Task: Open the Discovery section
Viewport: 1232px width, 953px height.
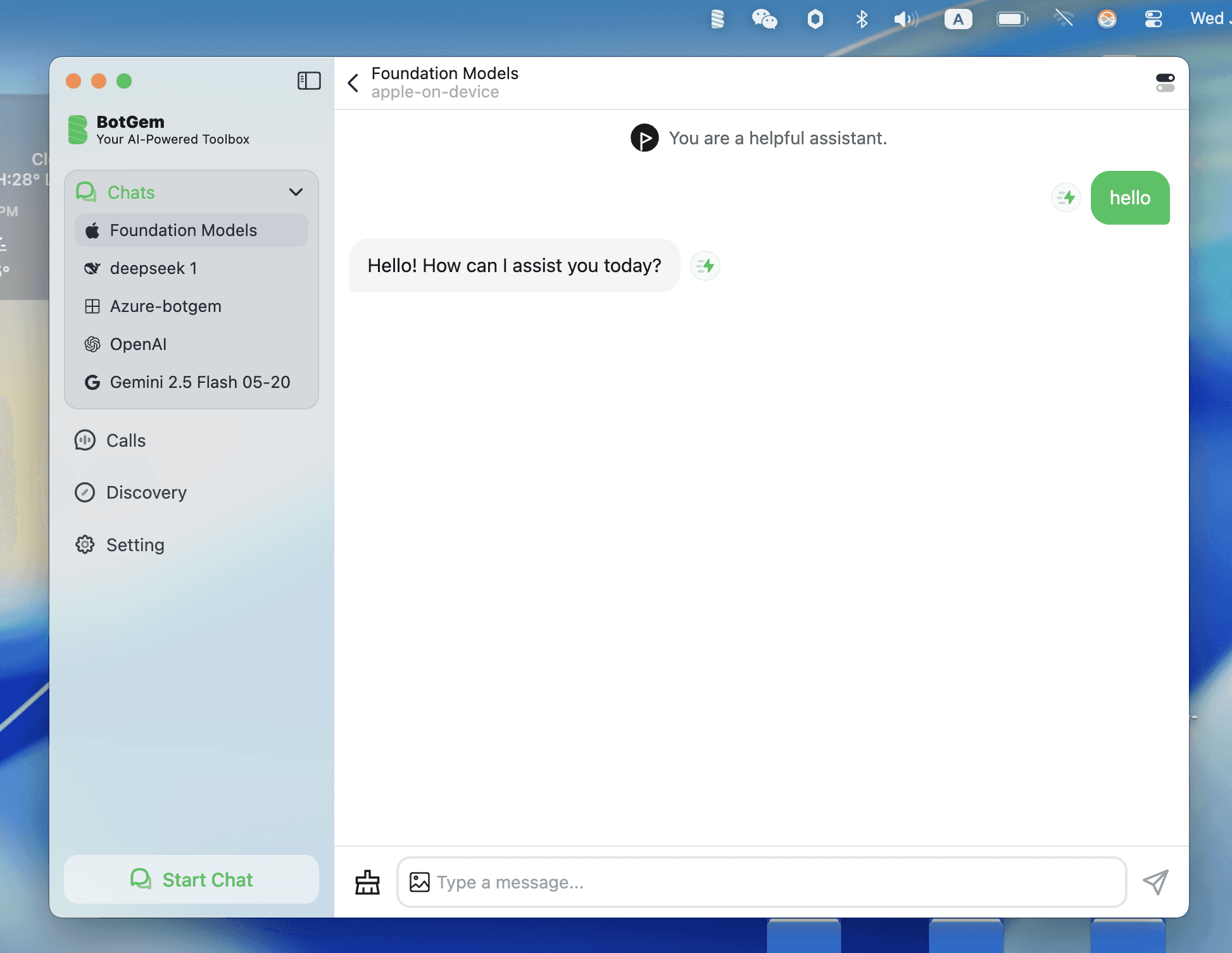Action: [146, 492]
